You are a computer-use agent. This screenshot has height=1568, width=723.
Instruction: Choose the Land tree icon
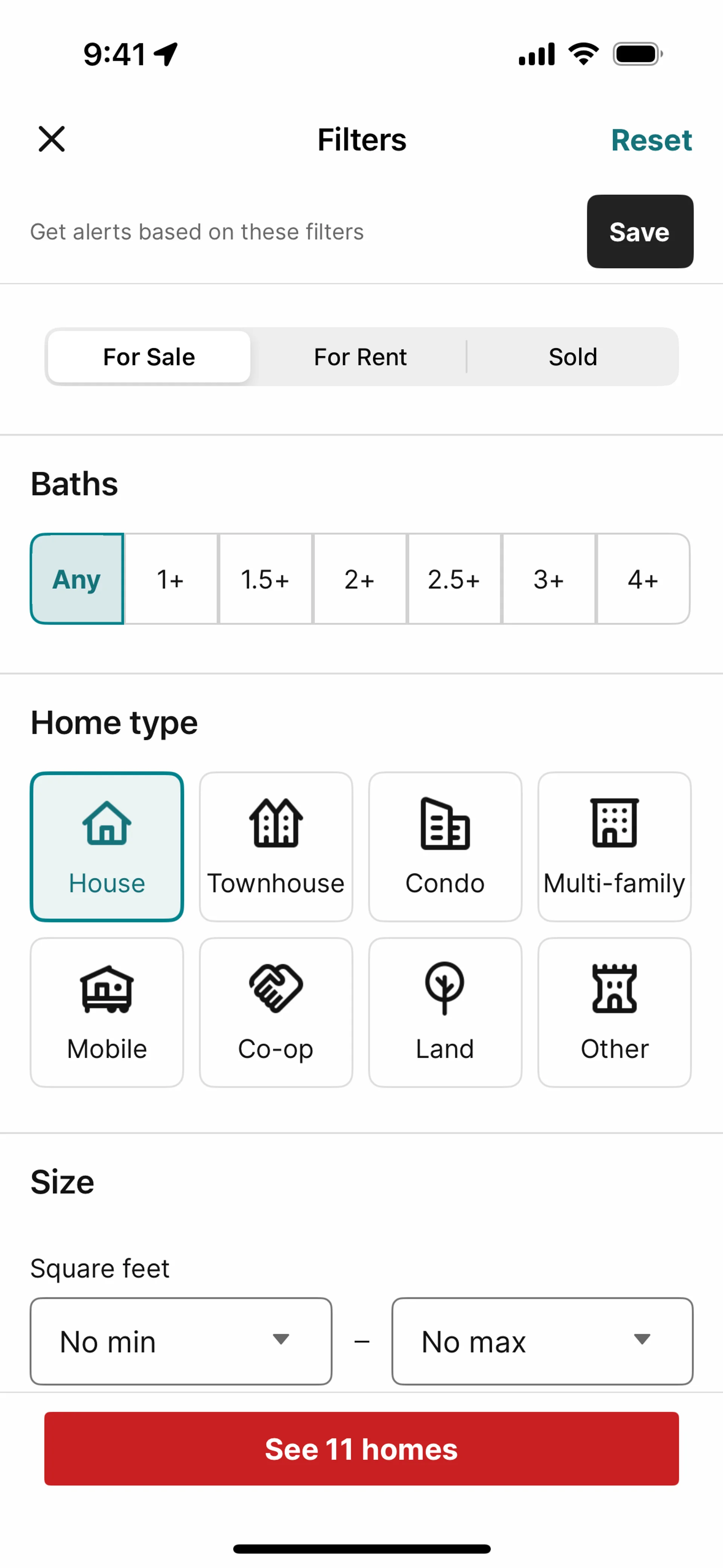click(445, 989)
